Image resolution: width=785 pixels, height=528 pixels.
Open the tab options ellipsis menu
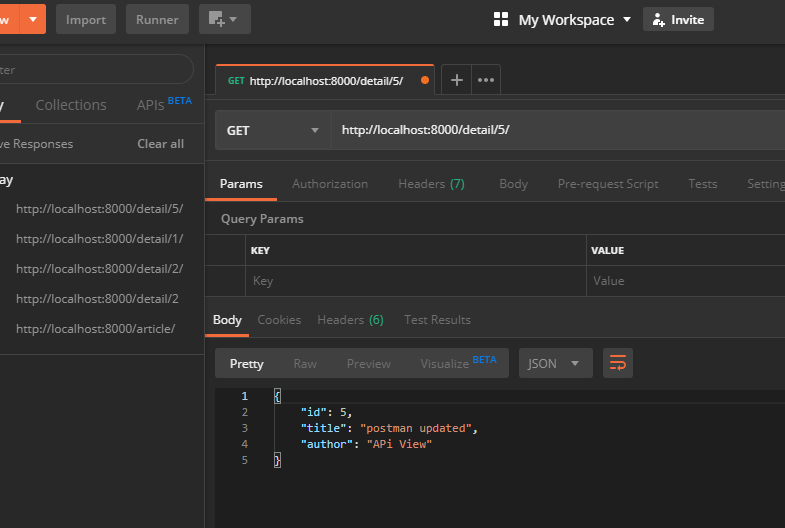click(x=486, y=80)
